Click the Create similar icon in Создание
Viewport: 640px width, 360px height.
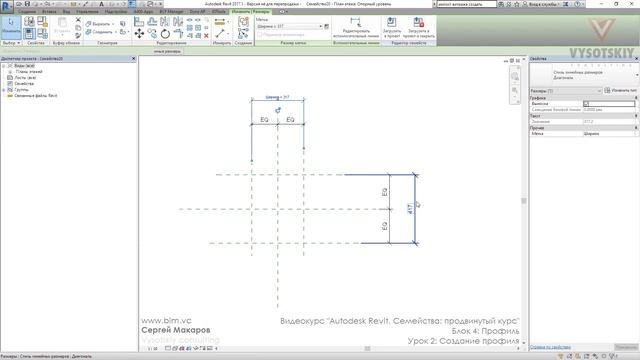click(x=243, y=33)
